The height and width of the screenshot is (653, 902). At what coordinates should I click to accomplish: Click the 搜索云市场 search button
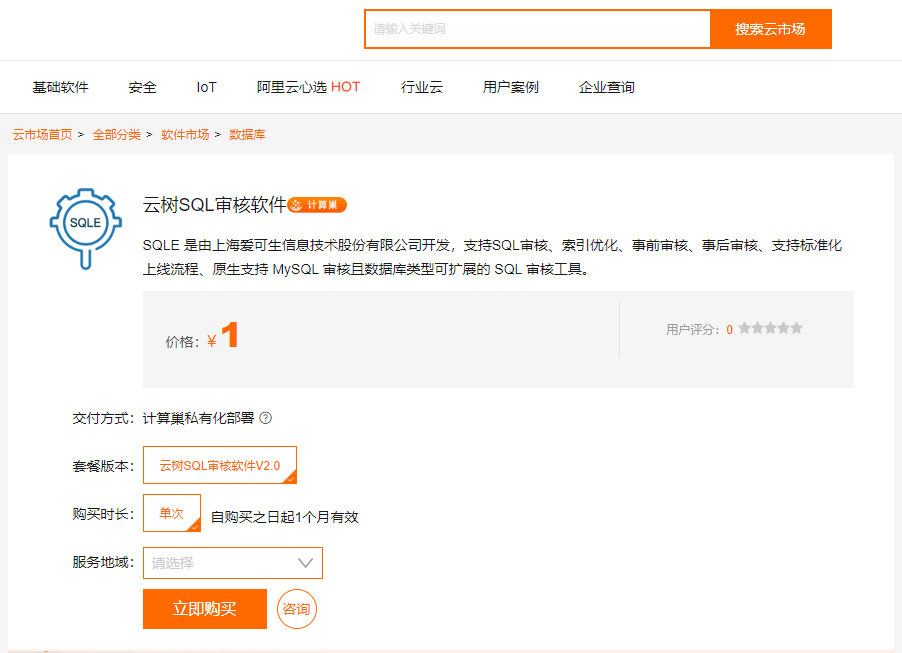pyautogui.click(x=771, y=29)
